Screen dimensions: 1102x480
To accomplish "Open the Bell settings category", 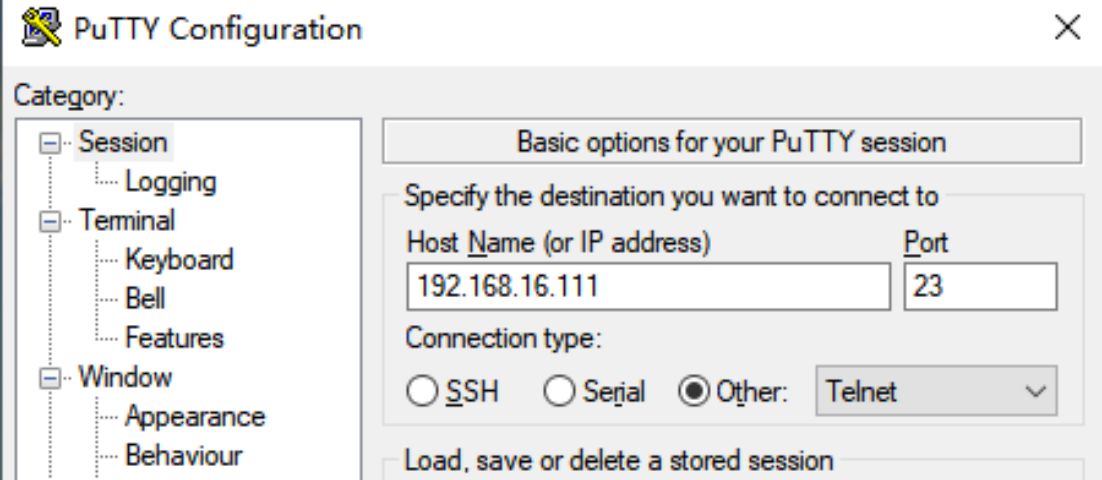I will coord(145,299).
